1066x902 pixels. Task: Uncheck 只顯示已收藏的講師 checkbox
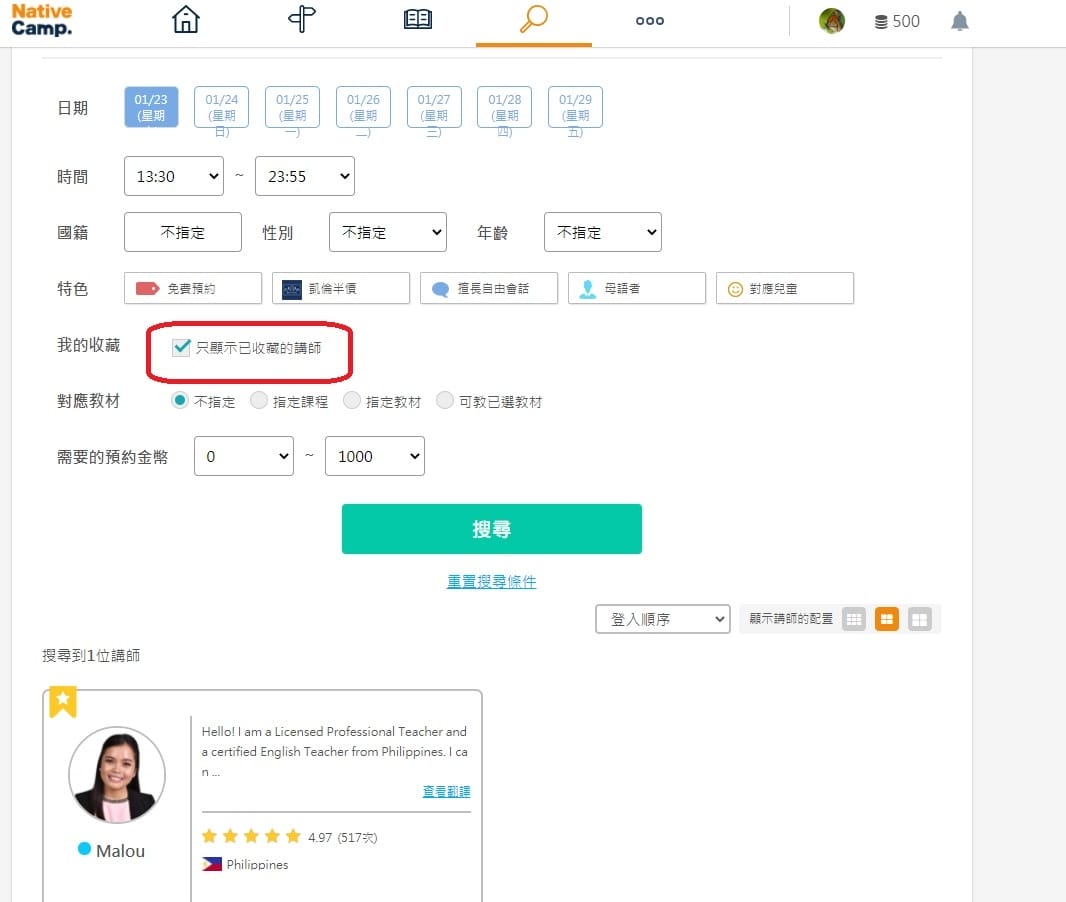click(x=182, y=348)
